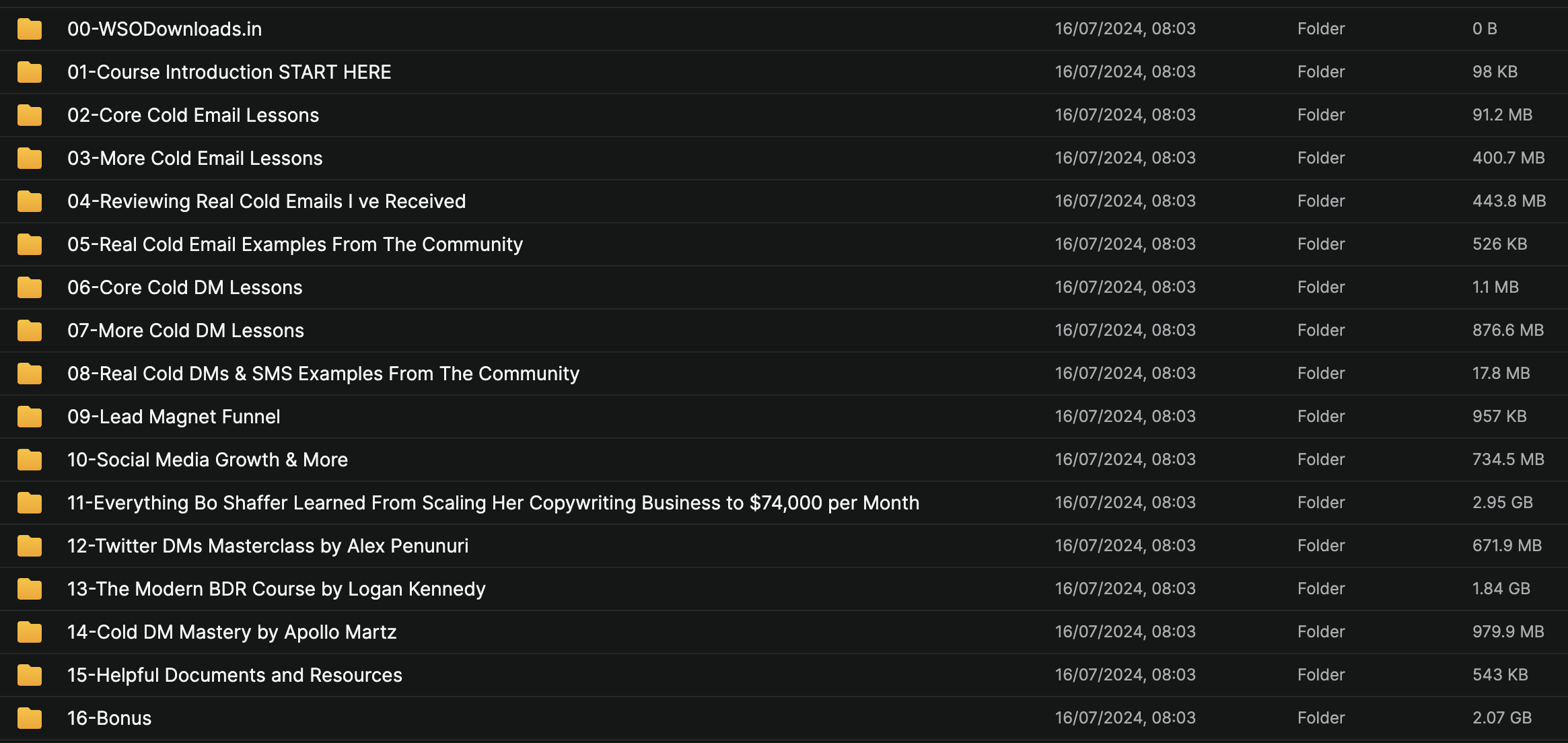The width and height of the screenshot is (1568, 743).
Task: Open 01-Course Introduction START HERE folder
Action: (229, 72)
